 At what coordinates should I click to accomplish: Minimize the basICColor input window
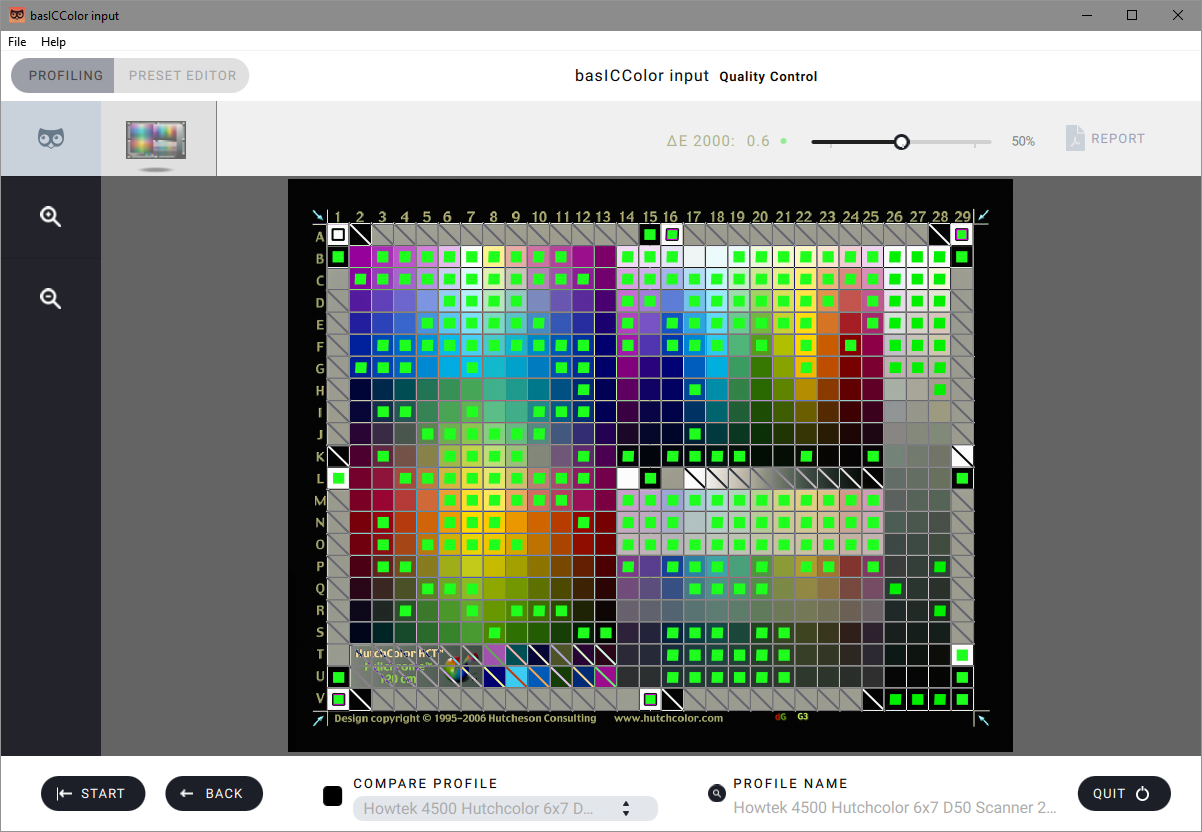pos(1086,15)
